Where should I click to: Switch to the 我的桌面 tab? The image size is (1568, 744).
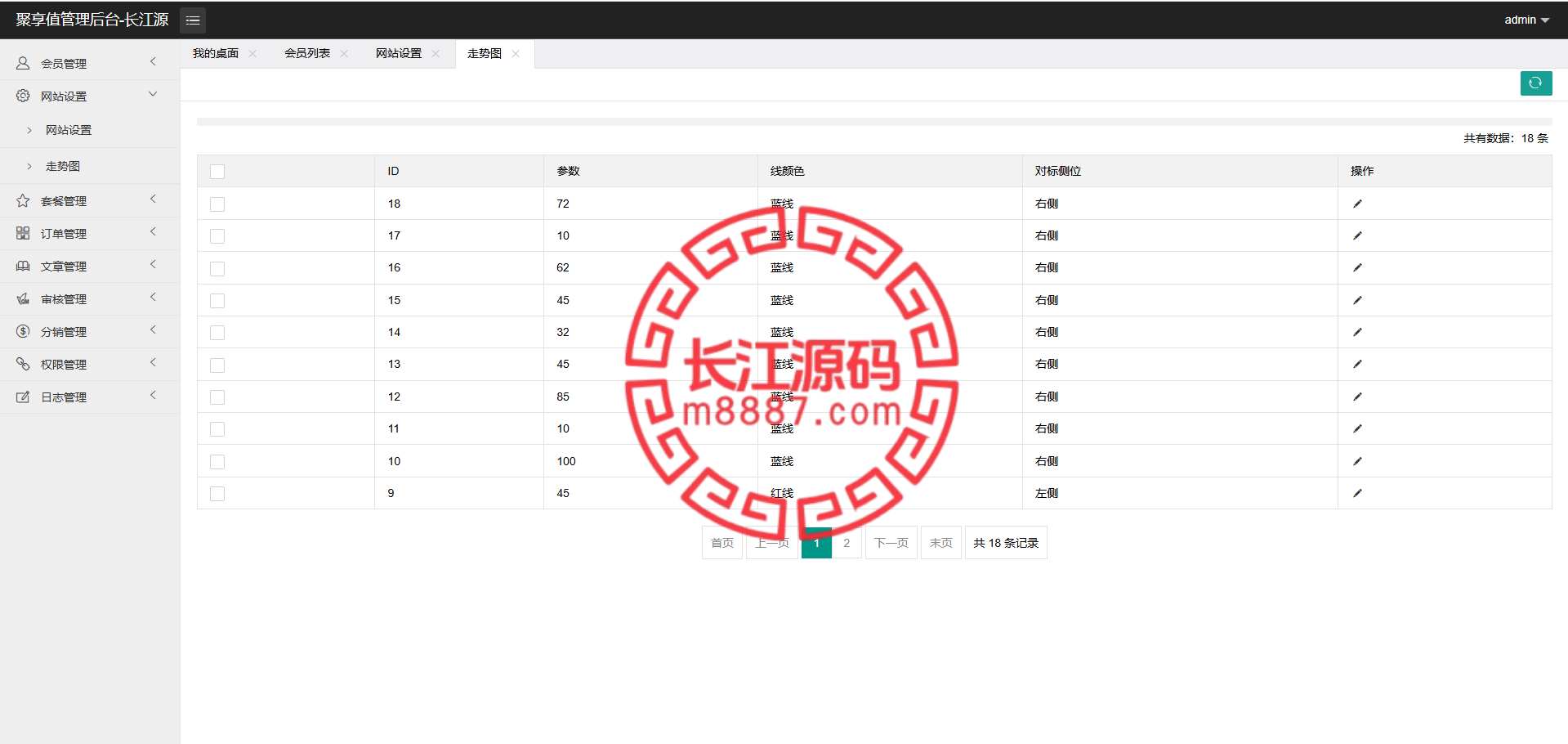point(216,53)
